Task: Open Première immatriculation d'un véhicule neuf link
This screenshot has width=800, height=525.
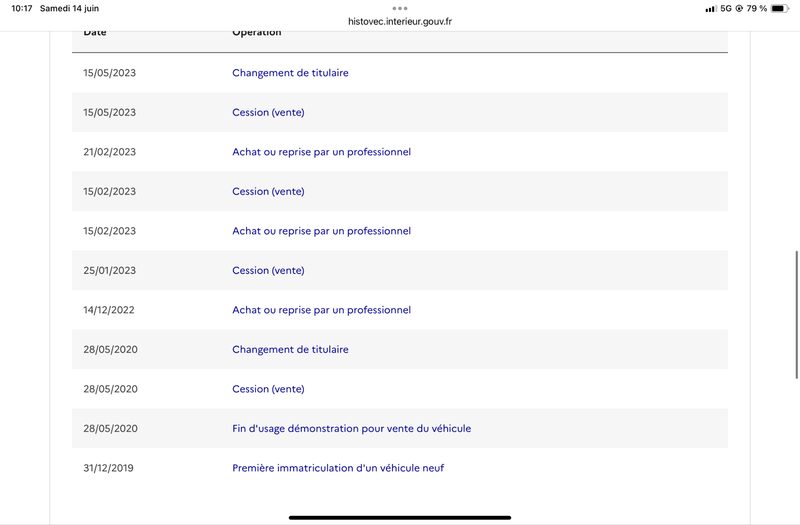Action: click(338, 468)
